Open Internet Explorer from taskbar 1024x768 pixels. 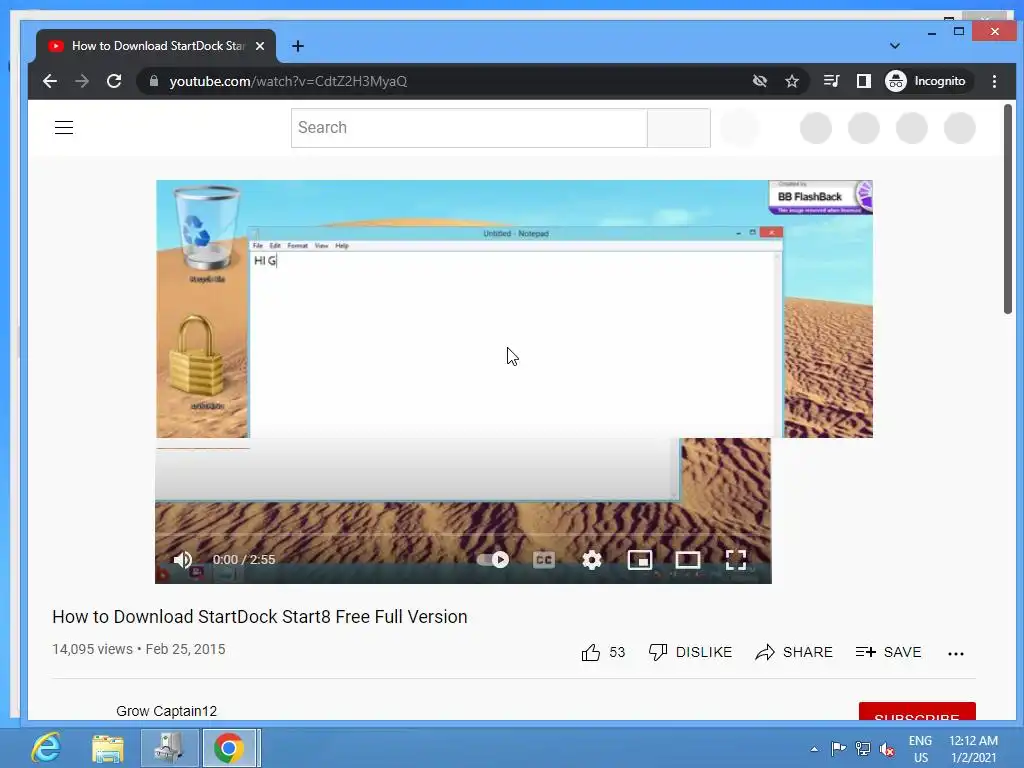[46, 748]
